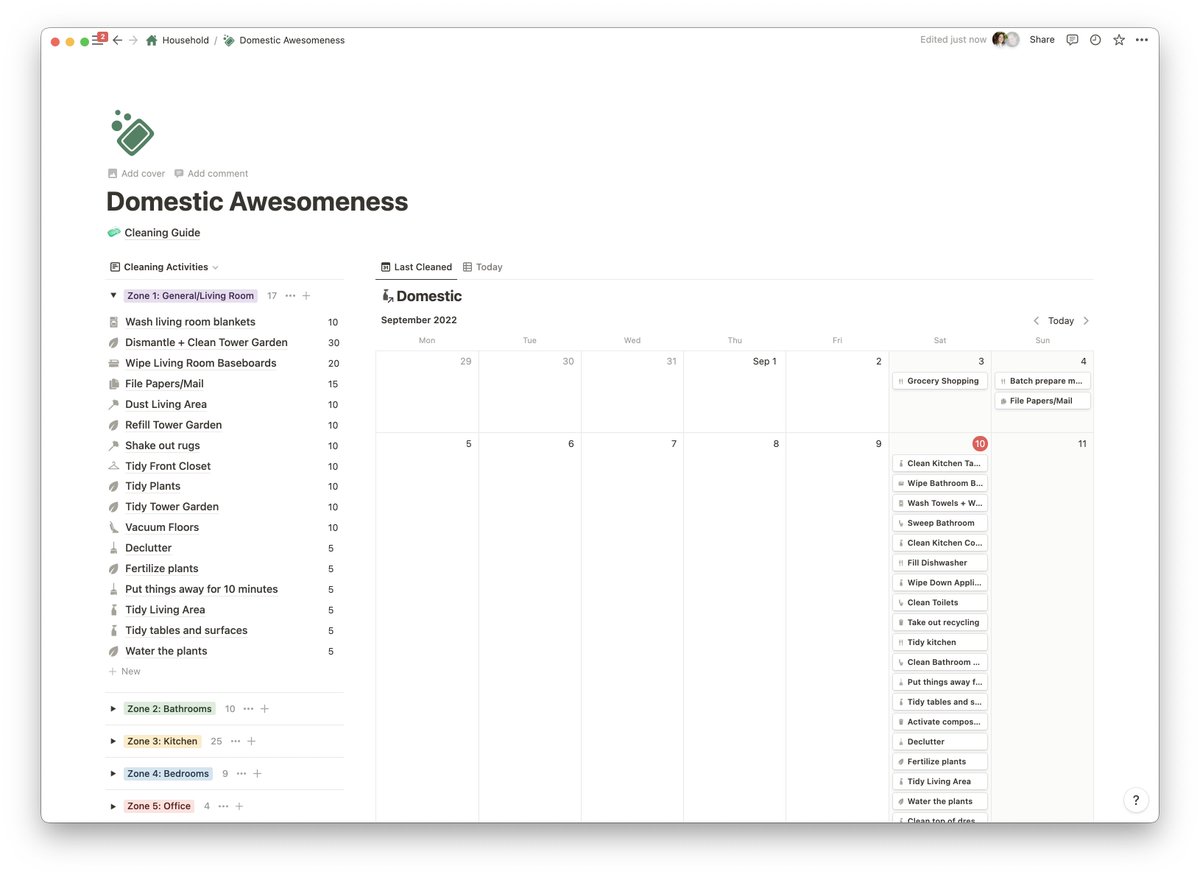The image size is (1200, 877).
Task: Expand the Zone 3: Kitchen group
Action: pos(113,741)
